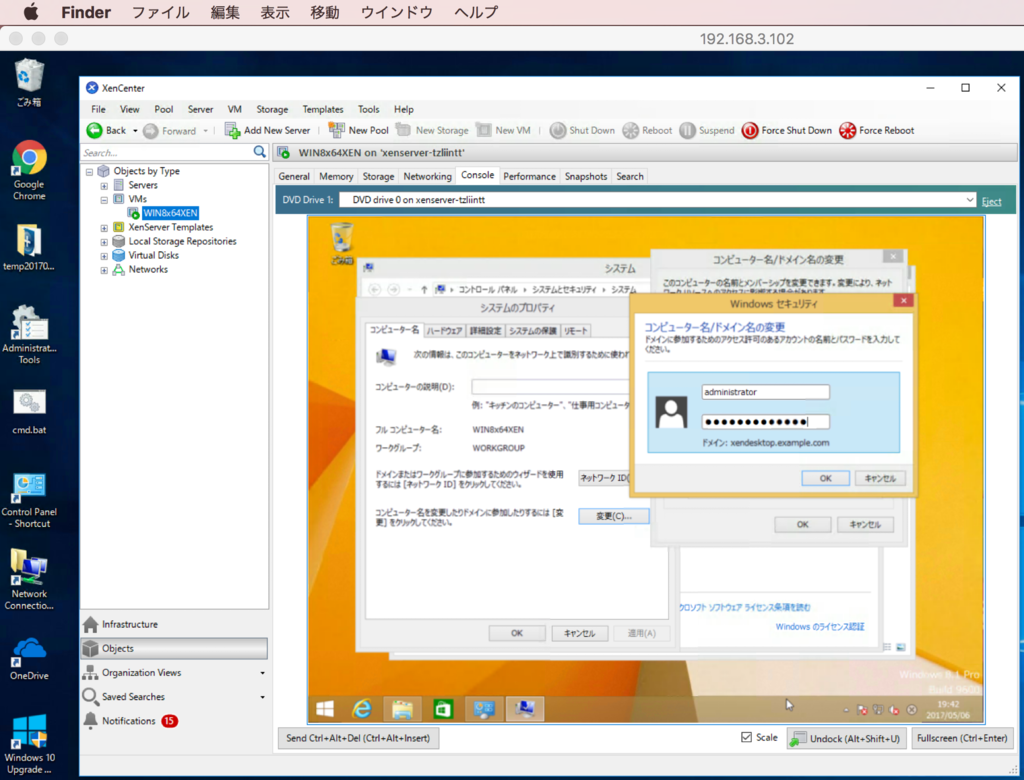Open the Notifications pane
This screenshot has width=1024, height=780.
click(129, 721)
